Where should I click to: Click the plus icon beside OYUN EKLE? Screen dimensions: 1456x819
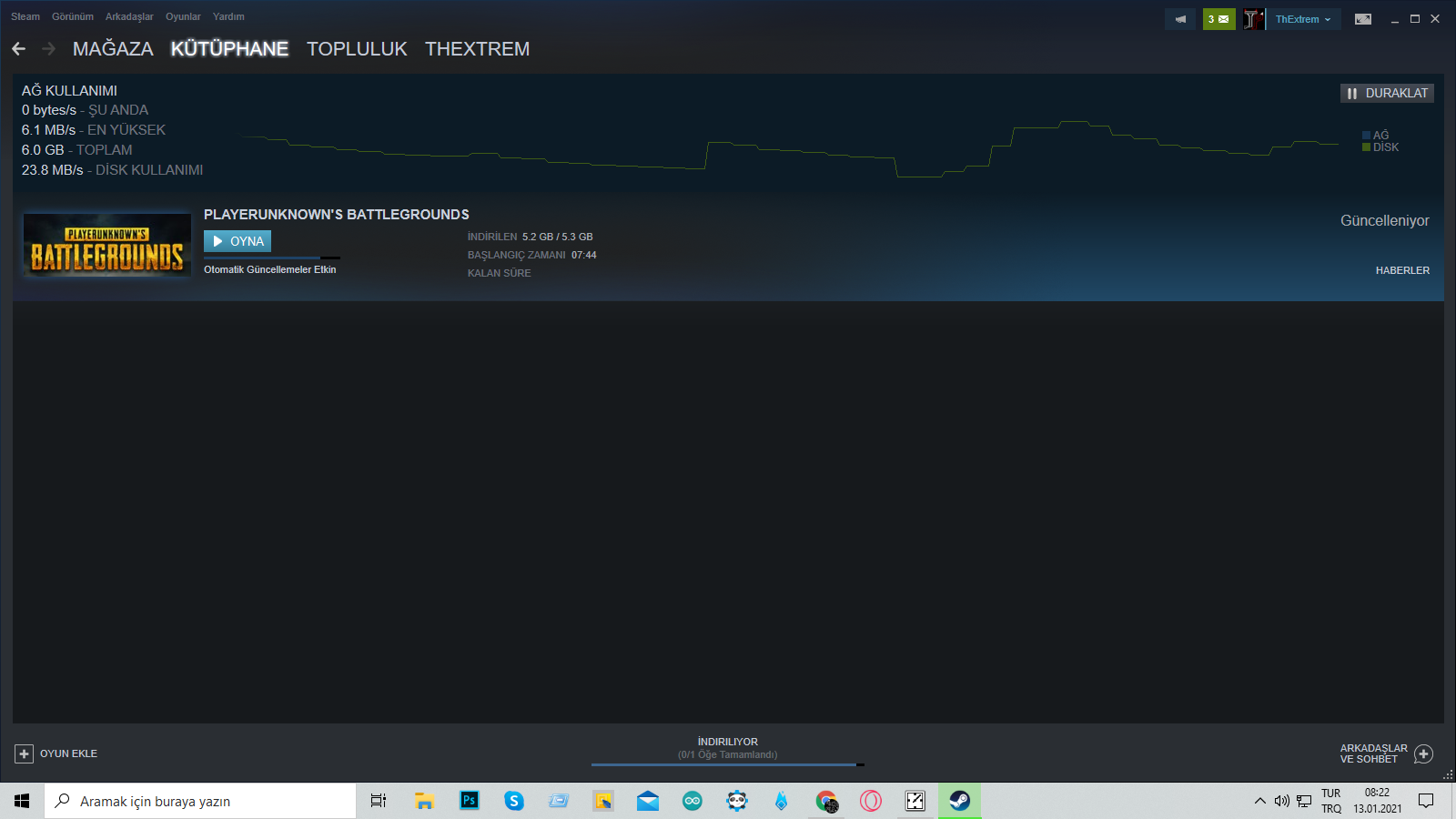[24, 753]
